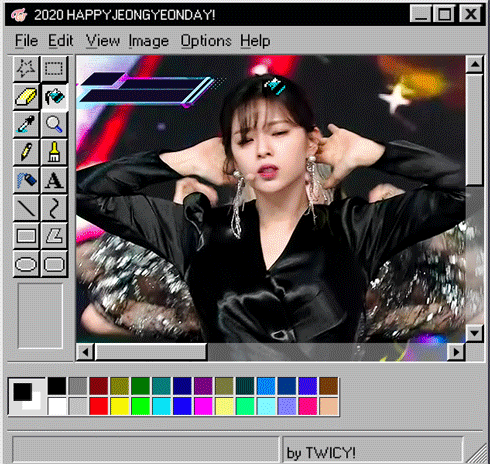Click the horizontal scrollbar left arrow

[85, 352]
